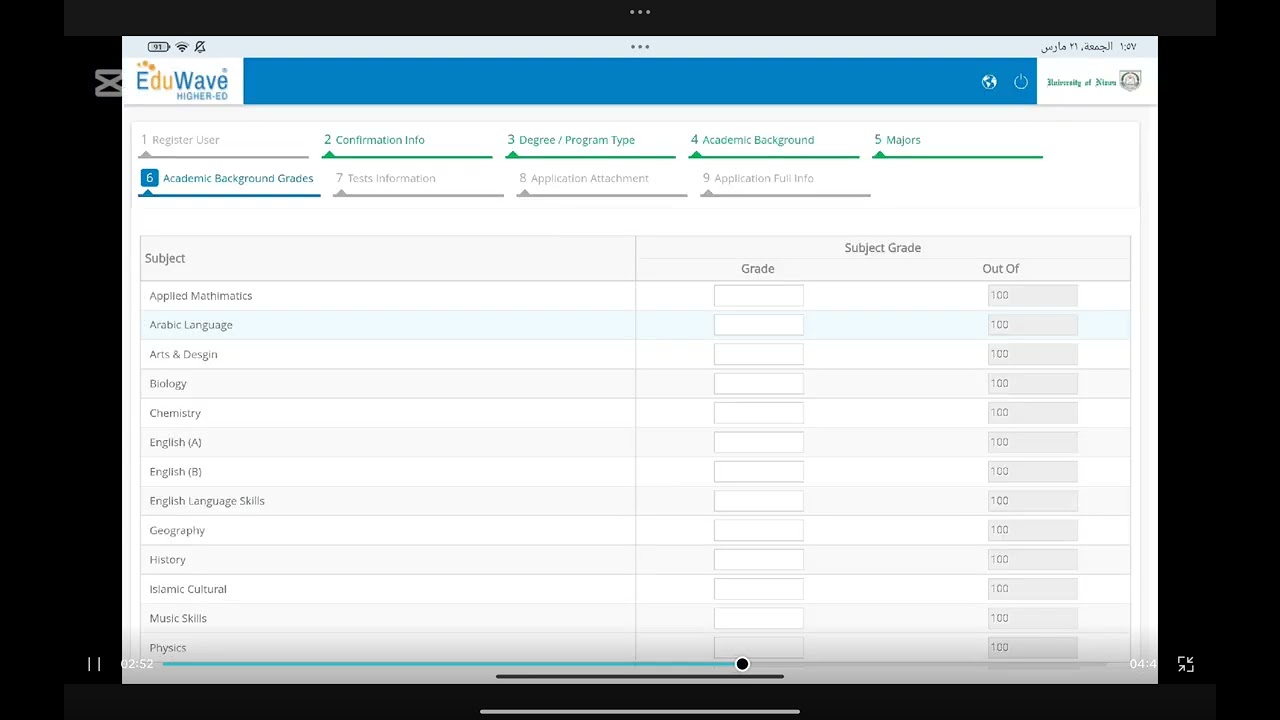Click the Chemistry grade field
This screenshot has width=1280, height=720.
759,412
